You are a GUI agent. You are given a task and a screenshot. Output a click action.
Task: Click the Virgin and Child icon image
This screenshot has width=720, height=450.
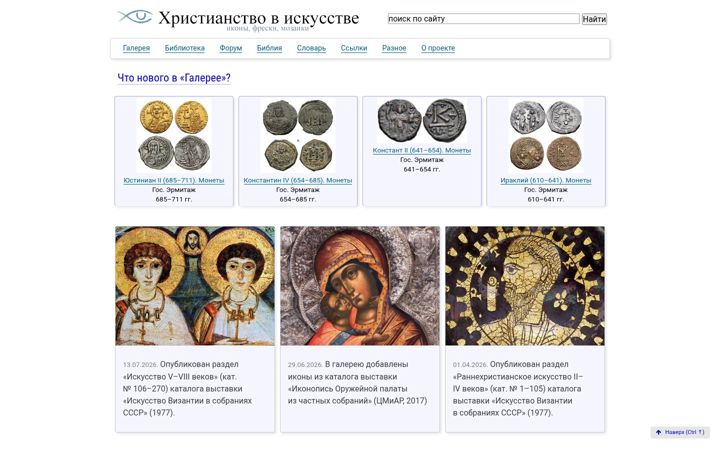point(360,286)
